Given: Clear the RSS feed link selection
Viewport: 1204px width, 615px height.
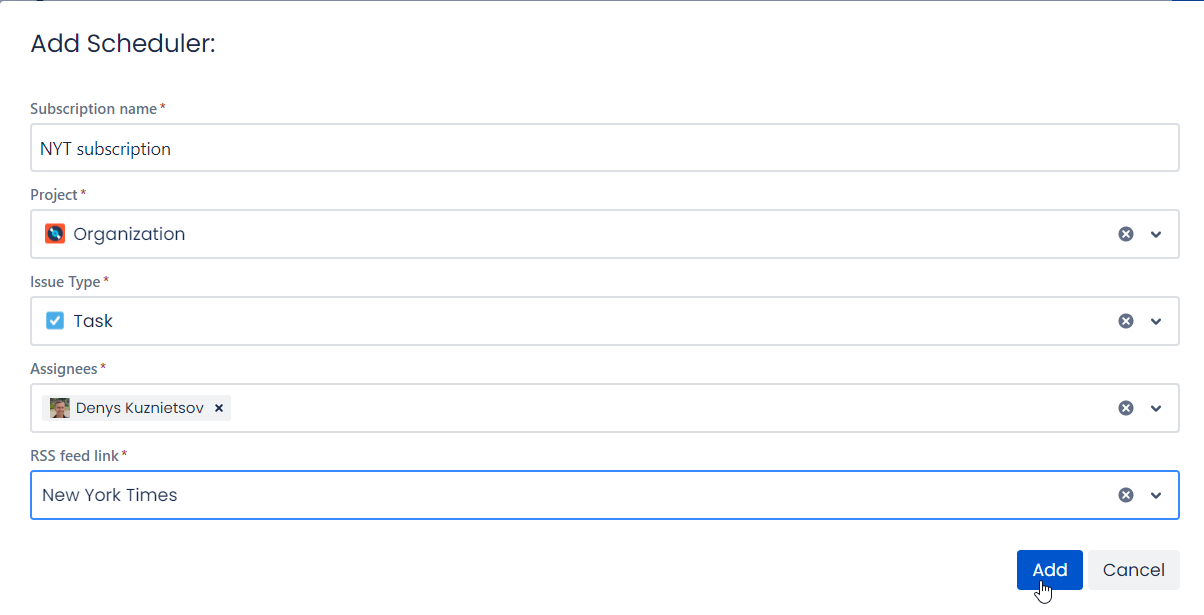Looking at the screenshot, I should pyautogui.click(x=1126, y=495).
